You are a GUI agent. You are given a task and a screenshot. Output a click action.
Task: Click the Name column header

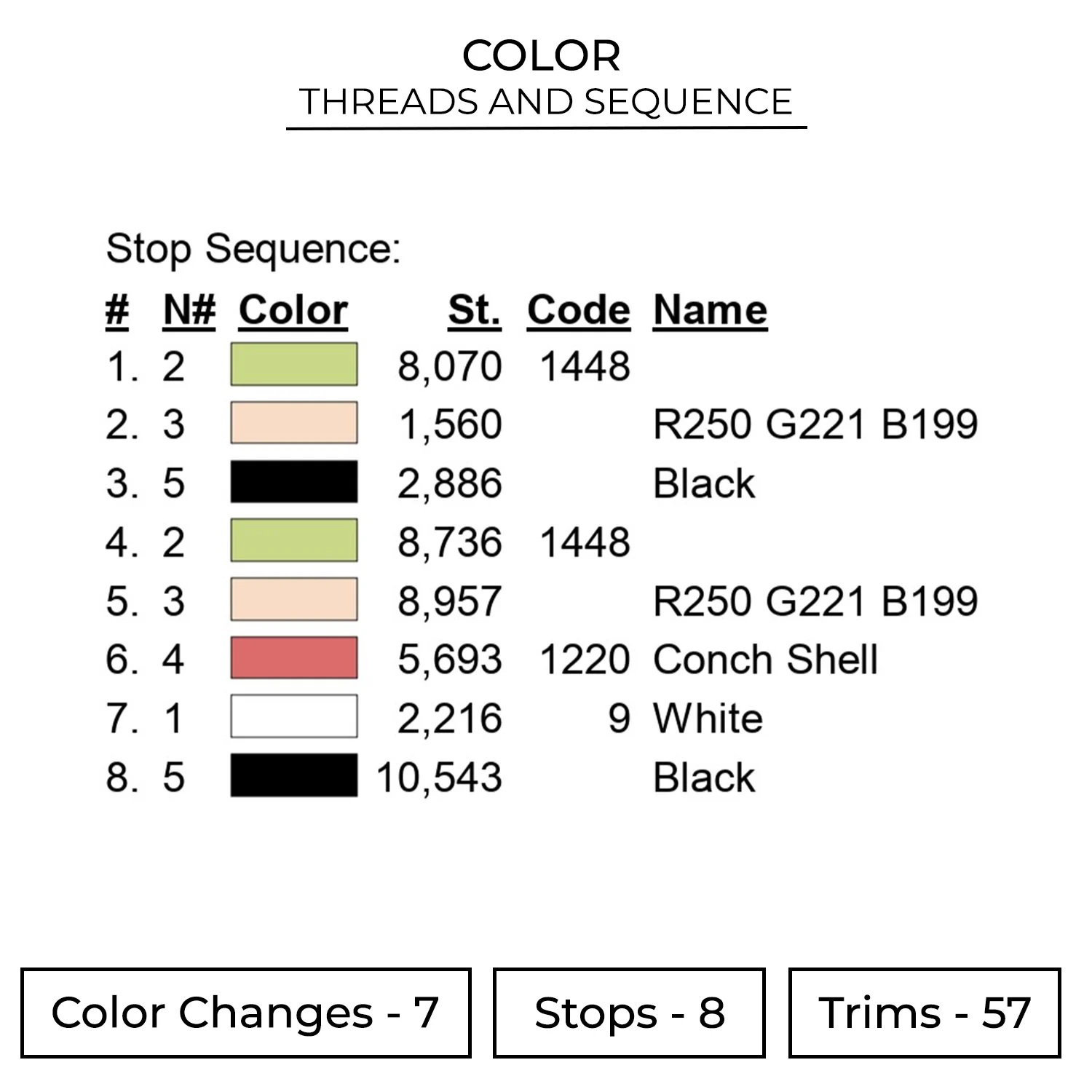pyautogui.click(x=710, y=310)
